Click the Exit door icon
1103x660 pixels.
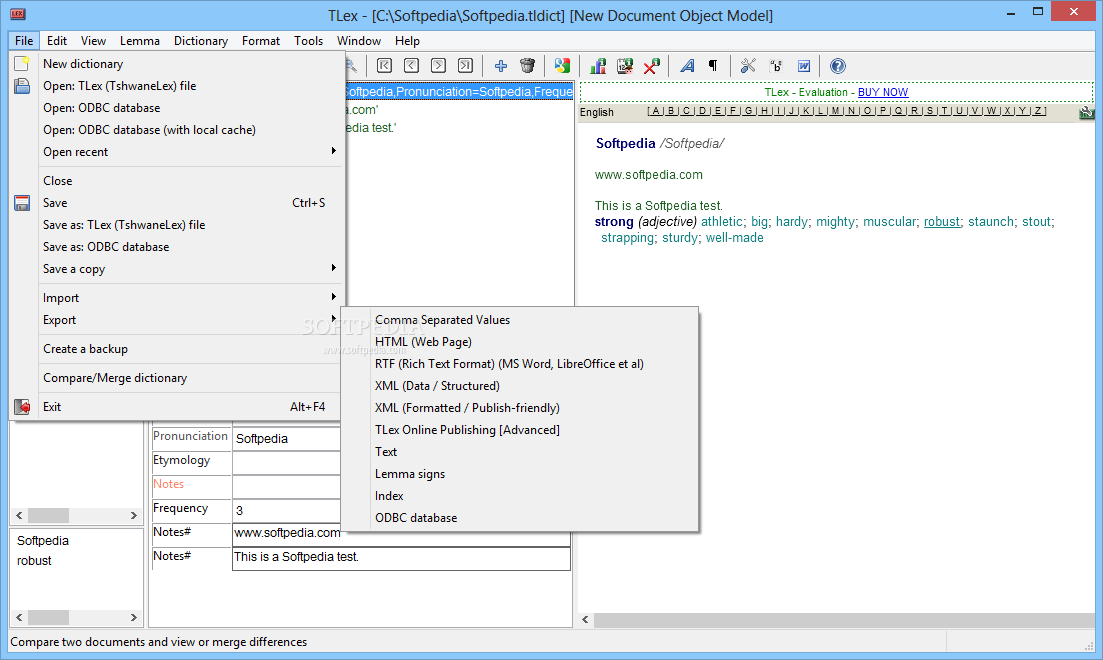[x=22, y=407]
